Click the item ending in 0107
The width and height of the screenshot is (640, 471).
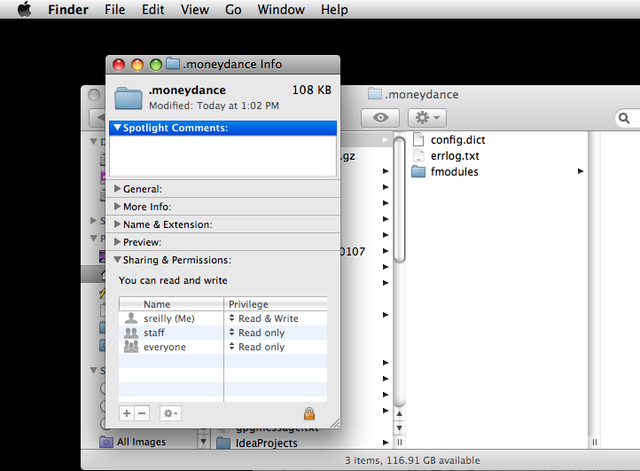click(353, 251)
